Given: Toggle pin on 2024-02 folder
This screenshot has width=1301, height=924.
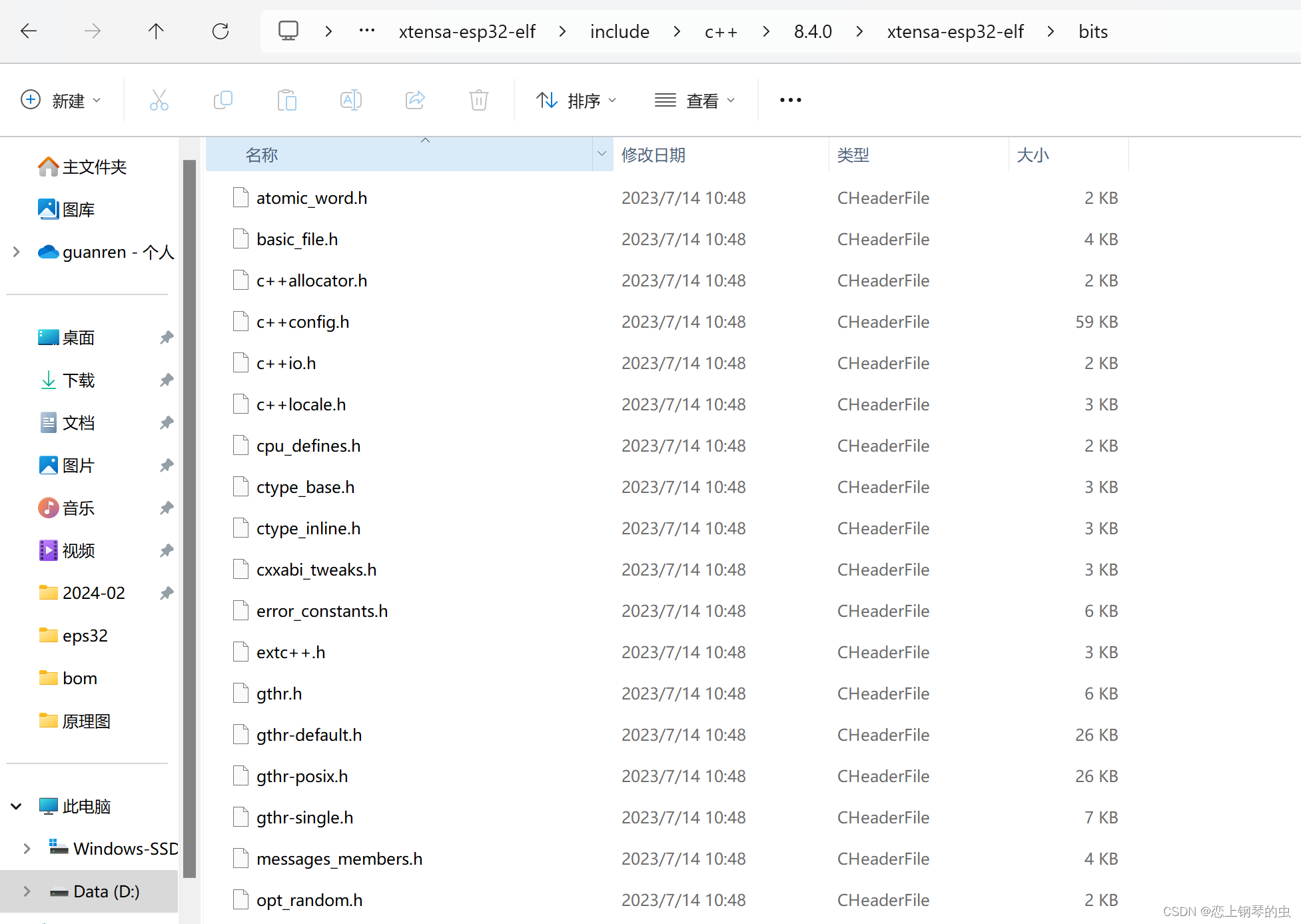Looking at the screenshot, I should click(167, 593).
